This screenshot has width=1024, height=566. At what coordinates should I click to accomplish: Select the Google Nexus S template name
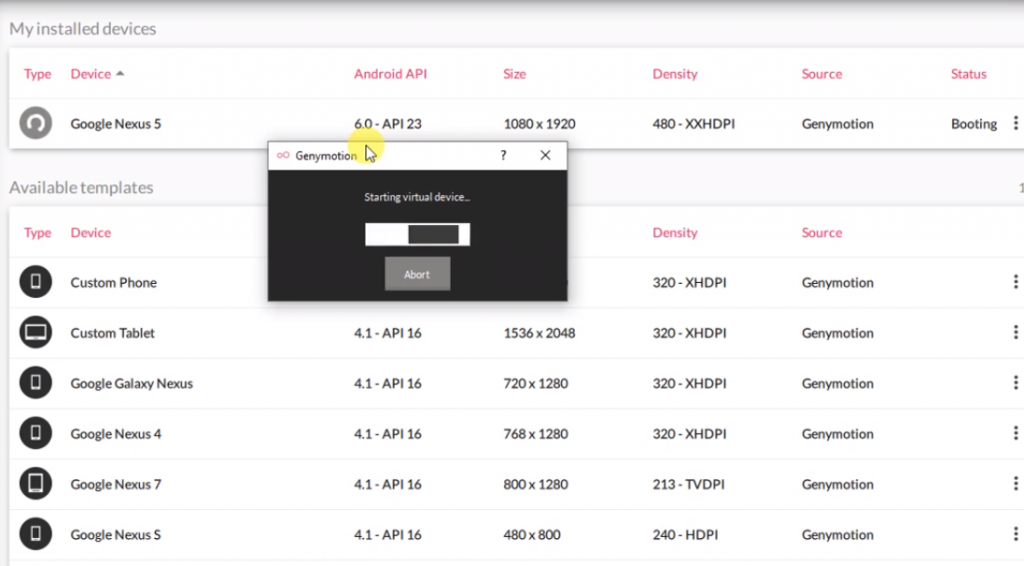pos(116,535)
